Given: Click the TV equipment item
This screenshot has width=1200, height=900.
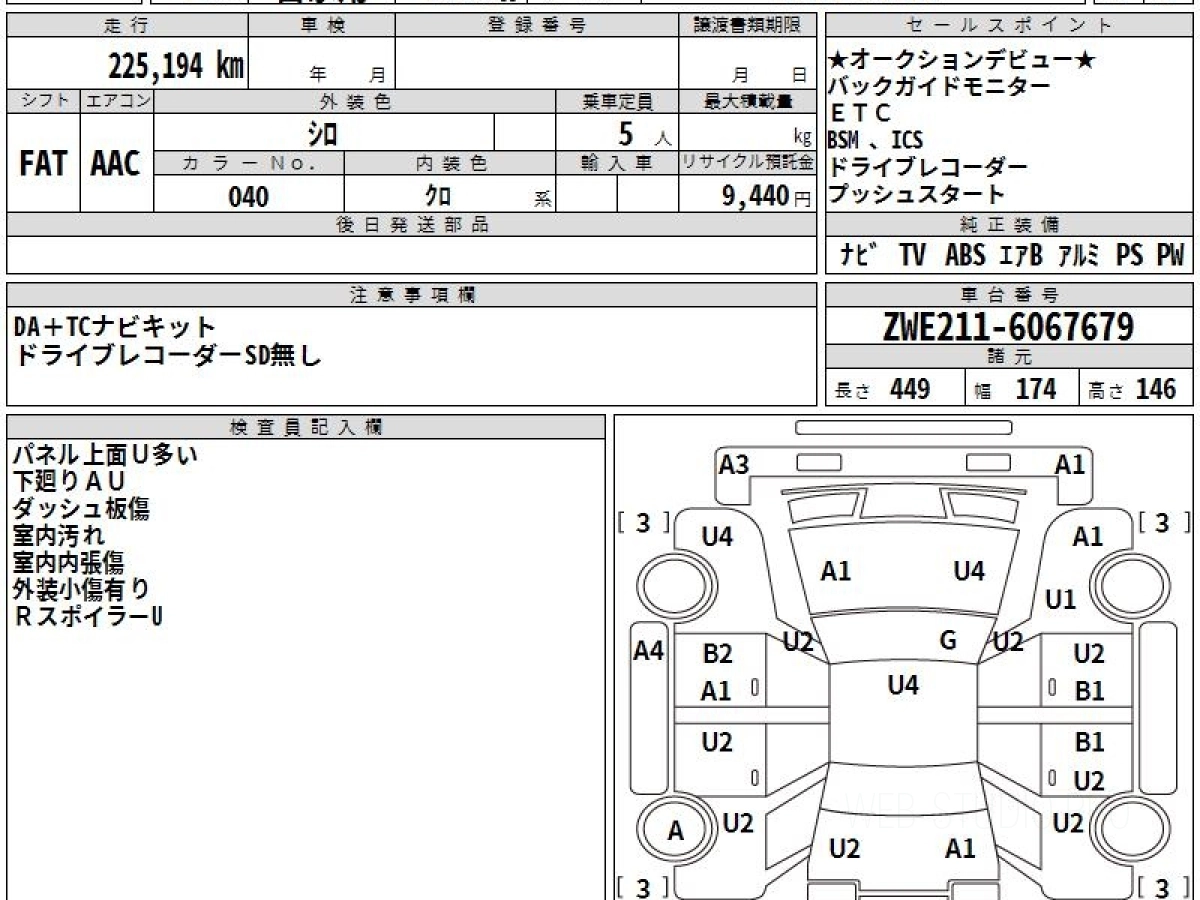Looking at the screenshot, I should pos(912,255).
